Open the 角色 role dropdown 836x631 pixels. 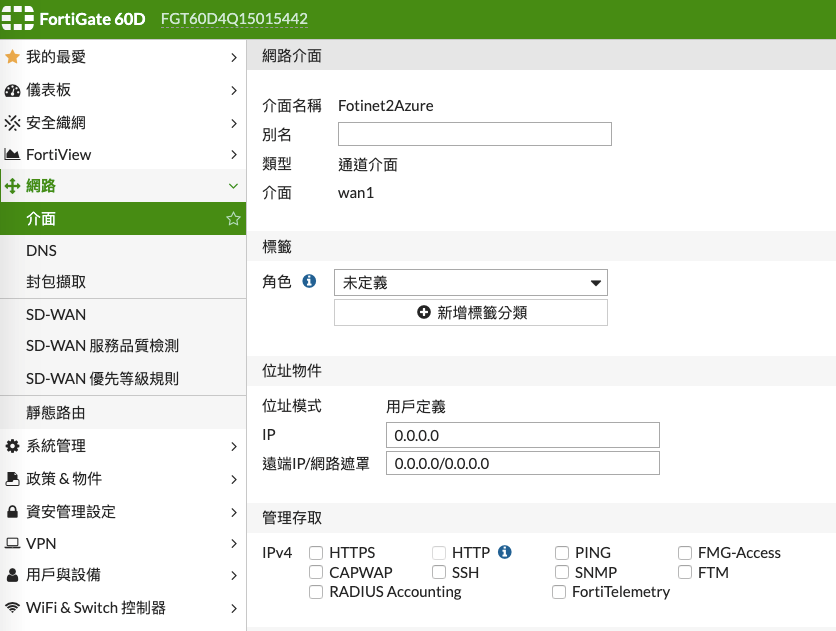tap(471, 282)
